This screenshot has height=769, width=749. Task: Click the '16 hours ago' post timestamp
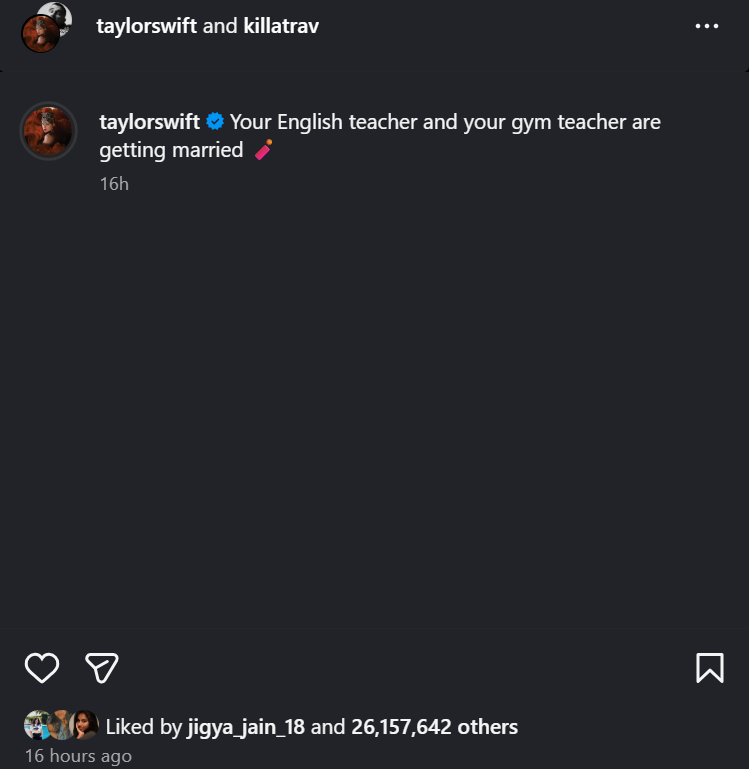coord(78,756)
